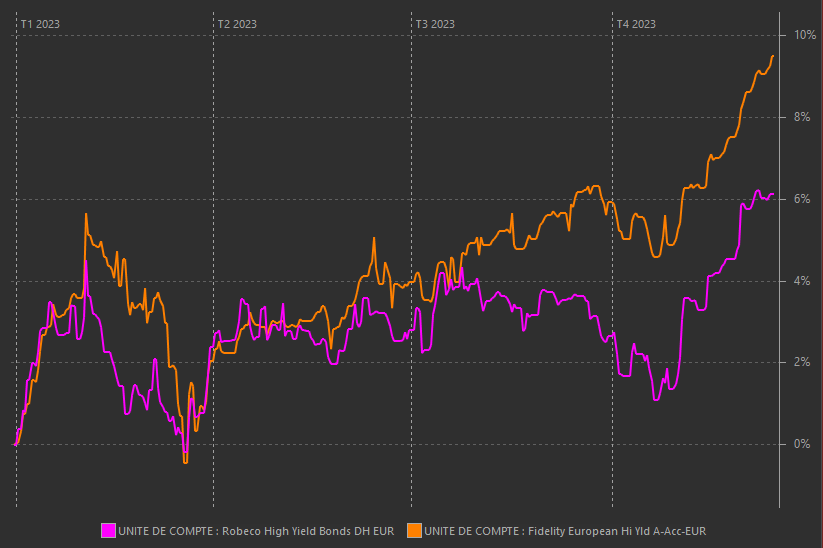Click the T3 2023 quarter label

click(x=435, y=24)
